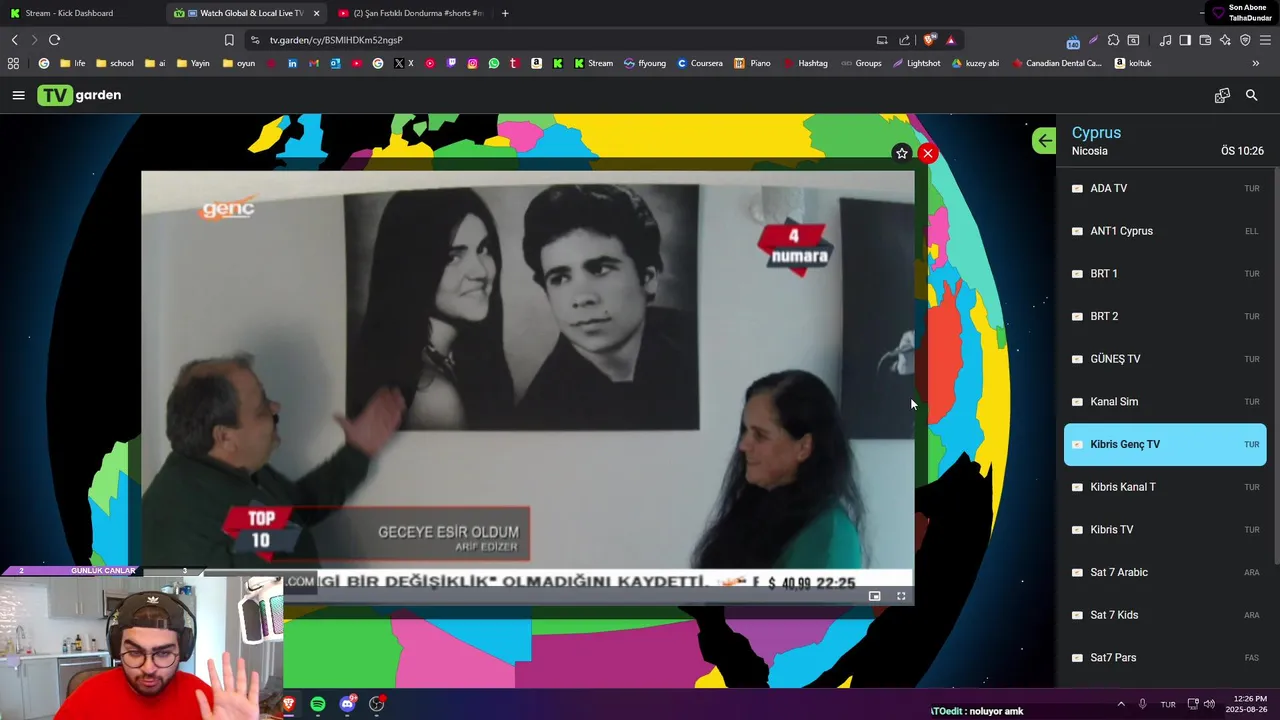
Task: Open the school bookmarks folder
Action: tap(114, 63)
